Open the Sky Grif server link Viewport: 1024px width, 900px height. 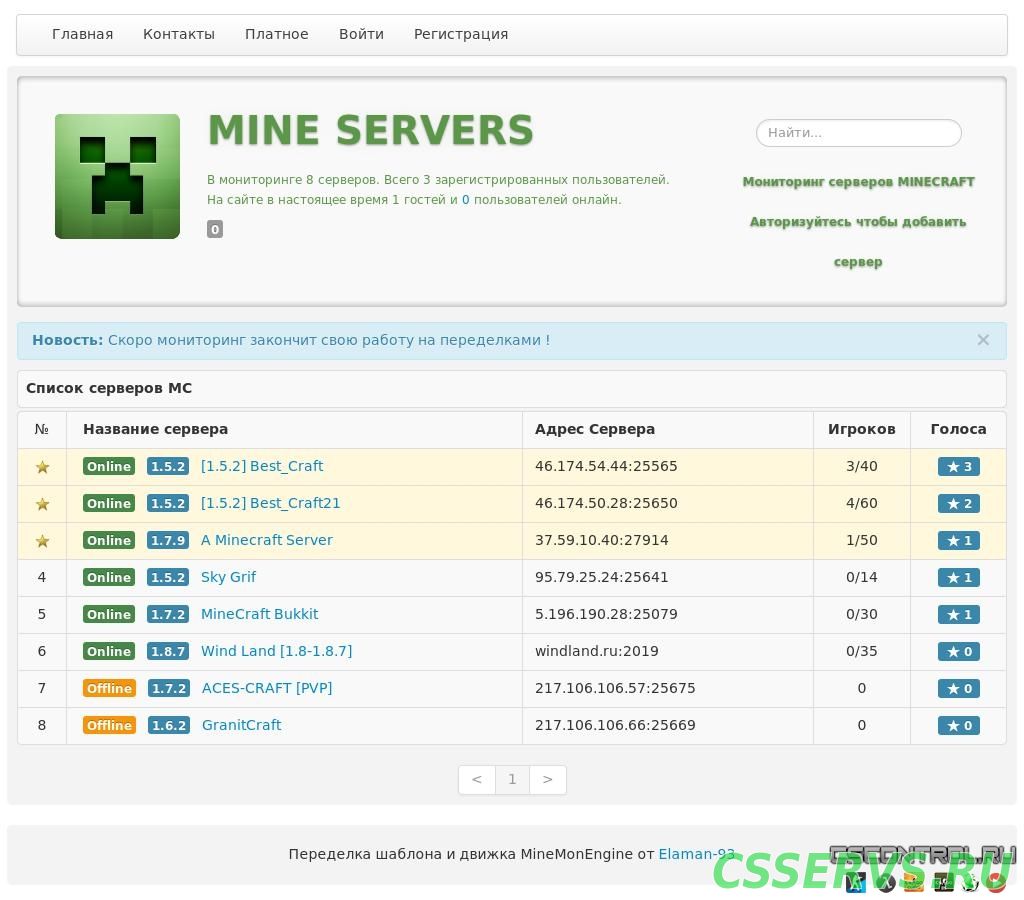click(228, 577)
